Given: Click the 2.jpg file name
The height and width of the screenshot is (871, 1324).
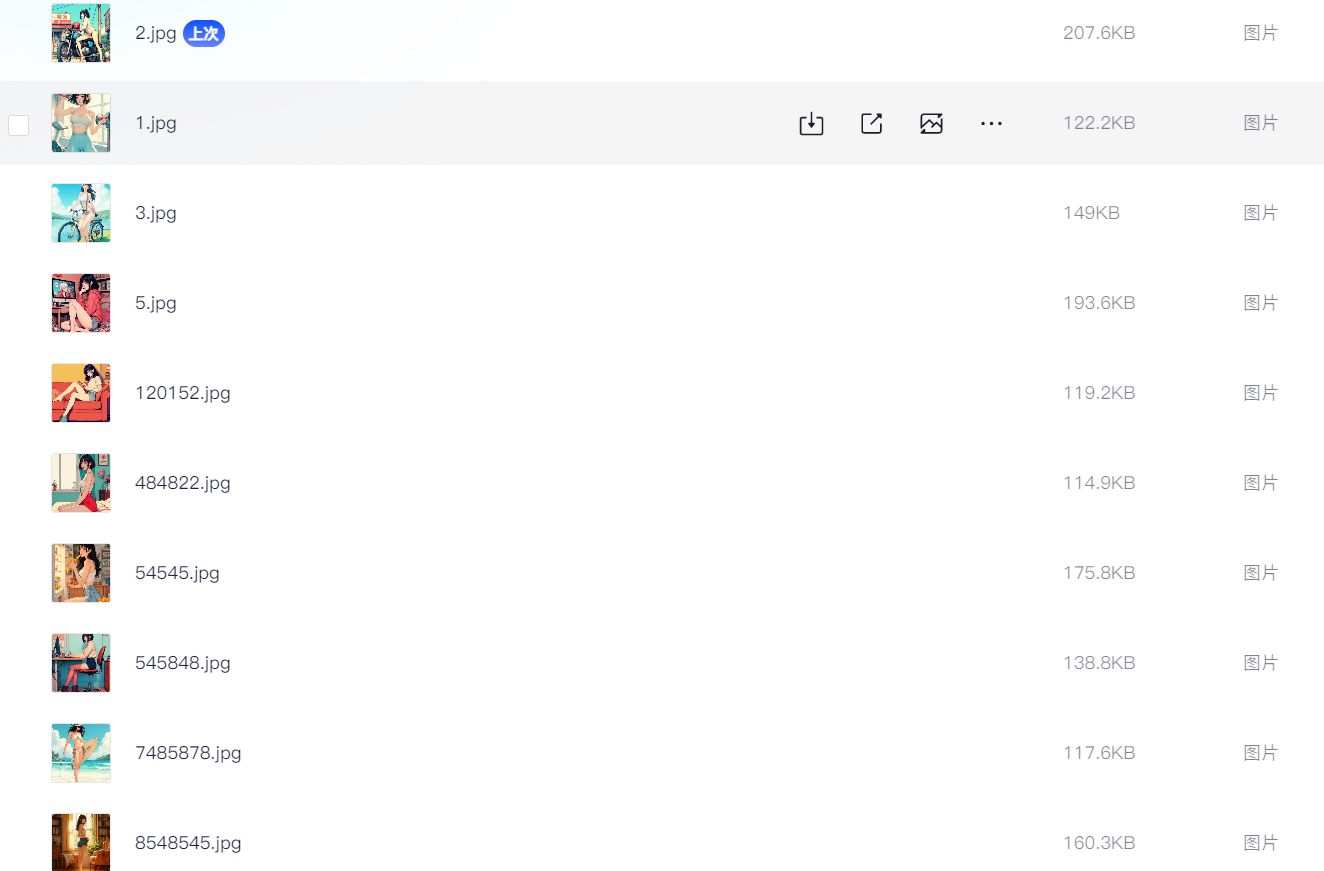Looking at the screenshot, I should click(x=155, y=33).
